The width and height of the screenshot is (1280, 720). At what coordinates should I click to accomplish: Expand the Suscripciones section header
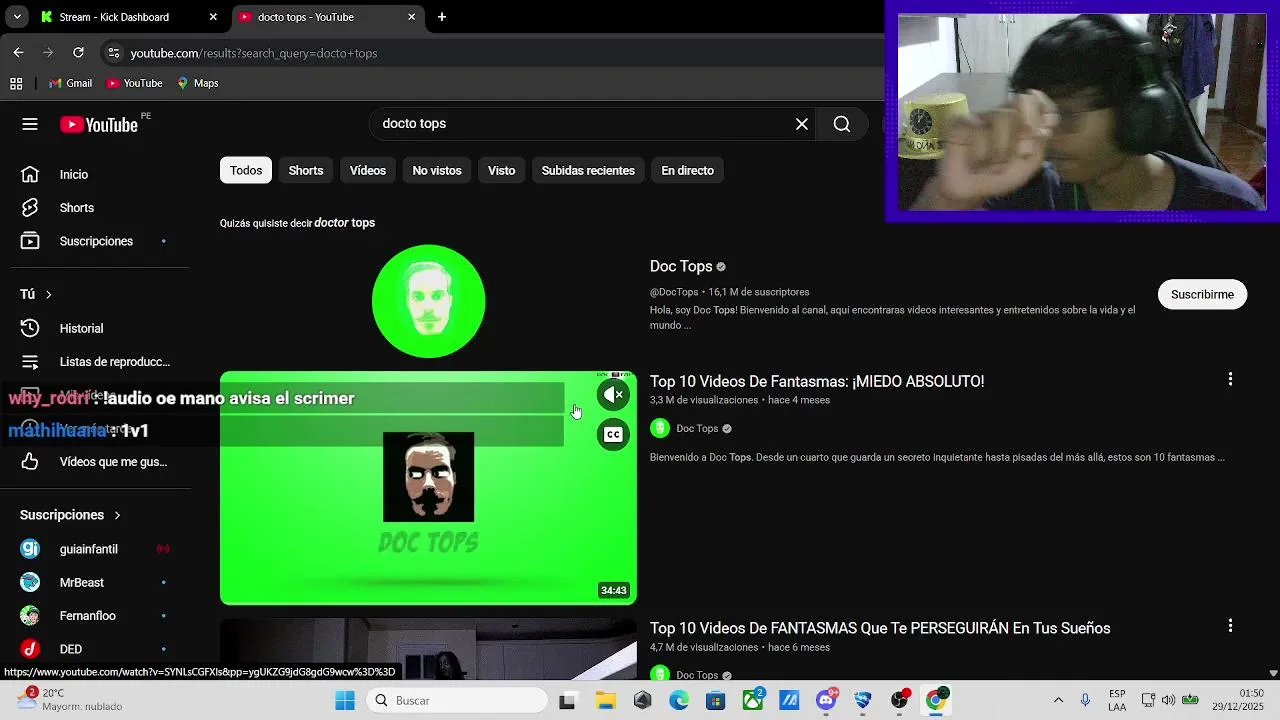(x=70, y=515)
